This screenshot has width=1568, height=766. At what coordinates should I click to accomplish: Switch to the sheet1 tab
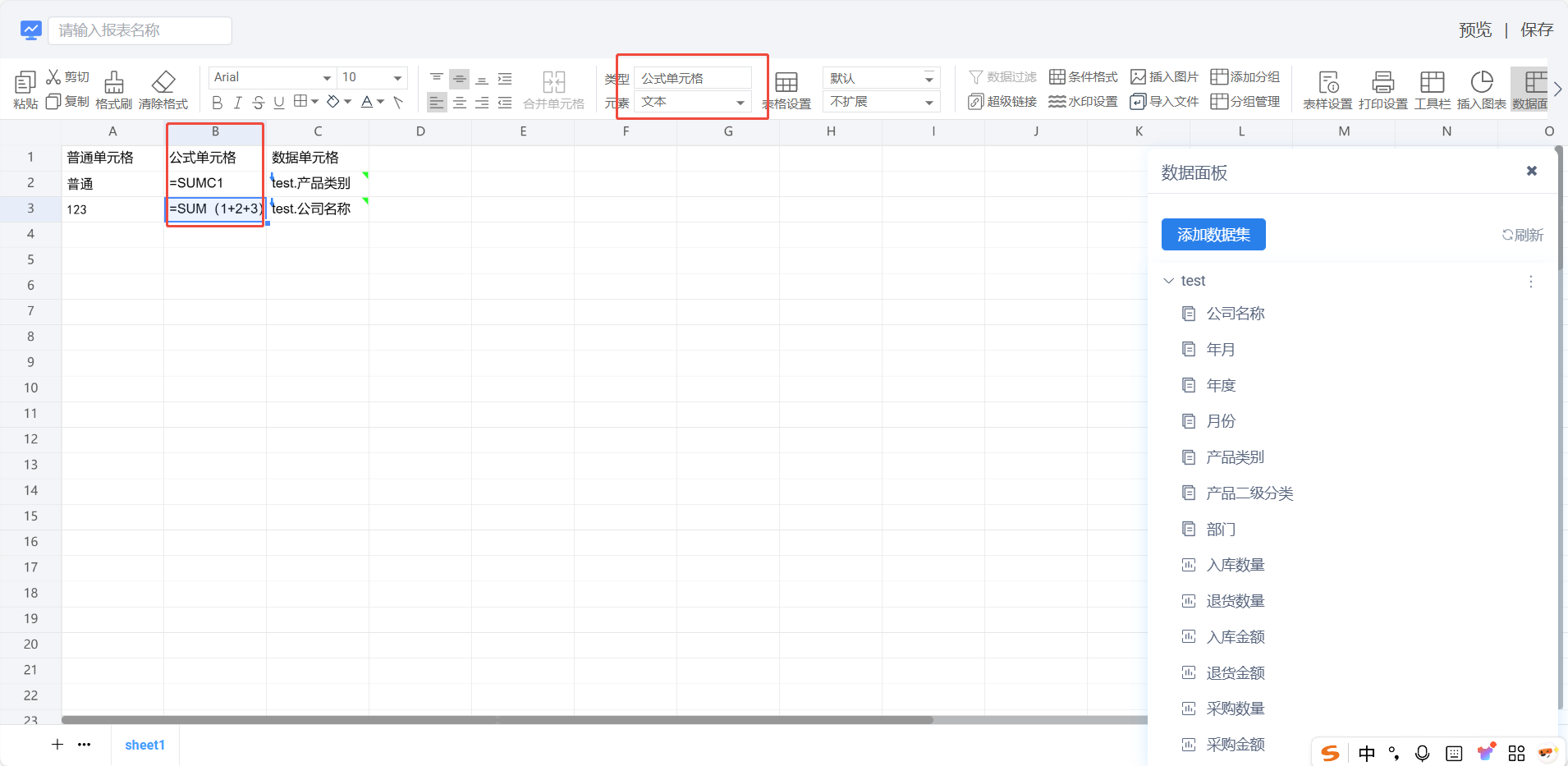pos(144,745)
